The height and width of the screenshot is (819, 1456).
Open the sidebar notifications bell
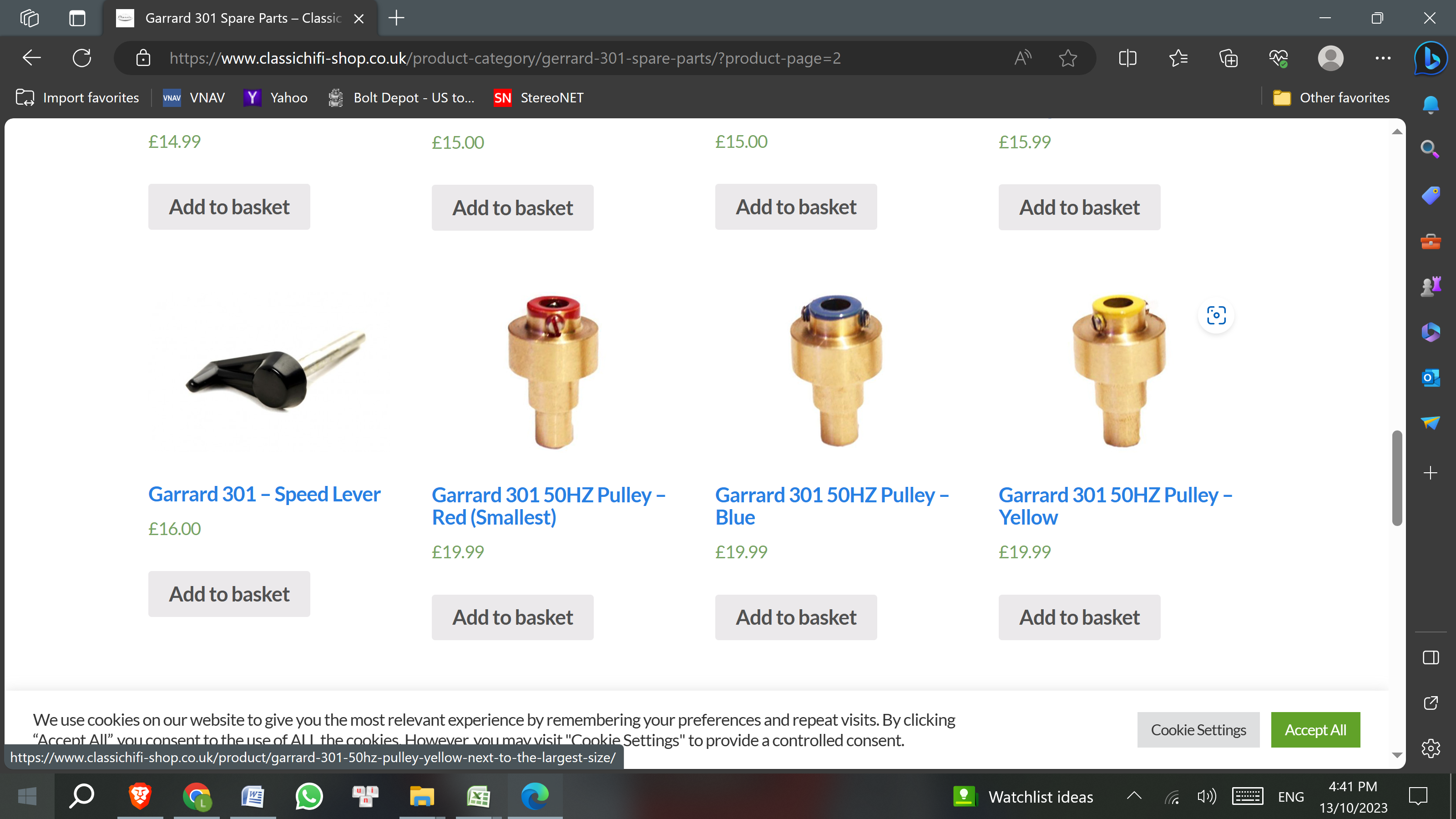(1431, 105)
